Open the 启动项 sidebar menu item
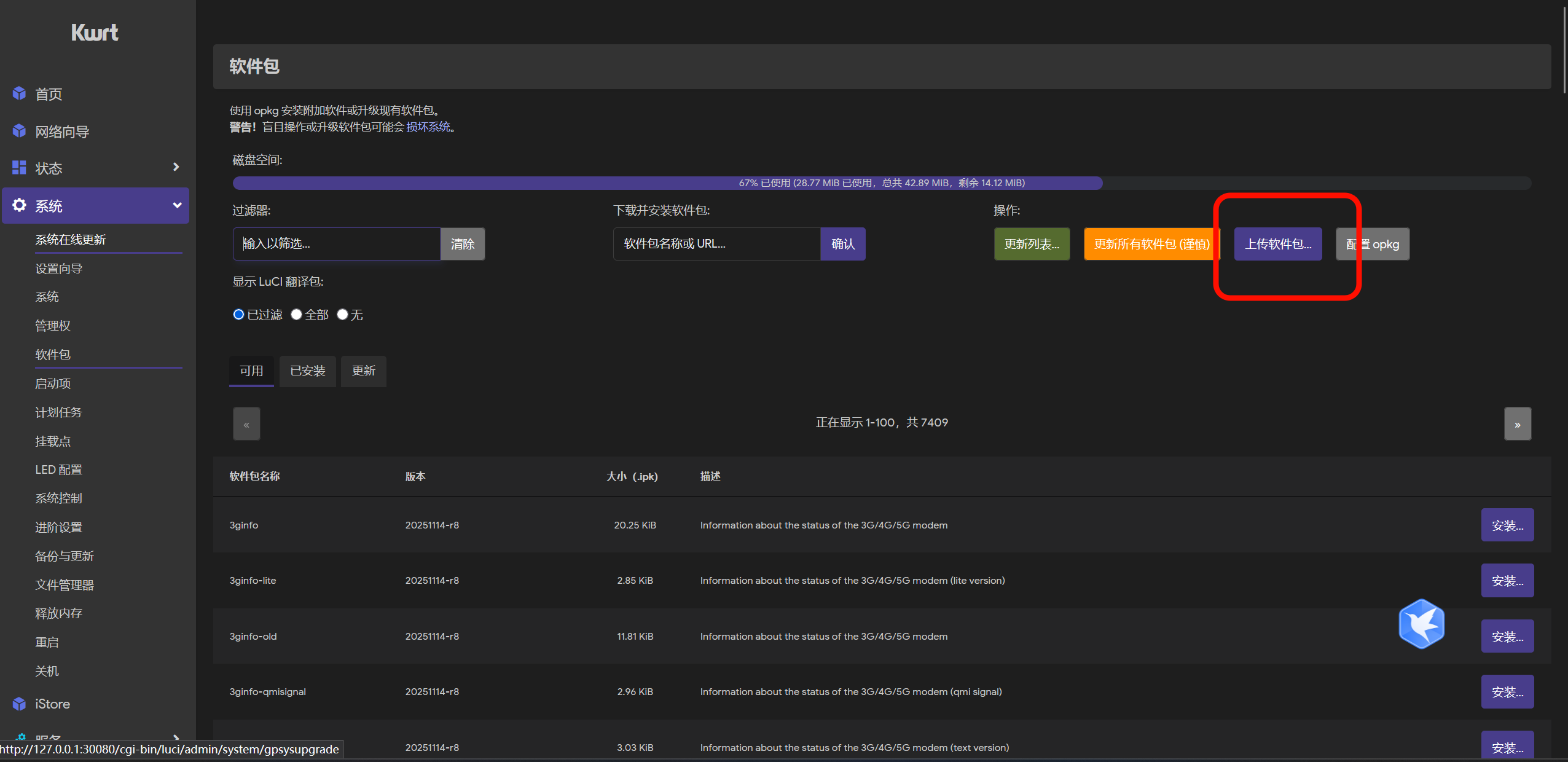Viewport: 1568px width, 762px height. 53,383
